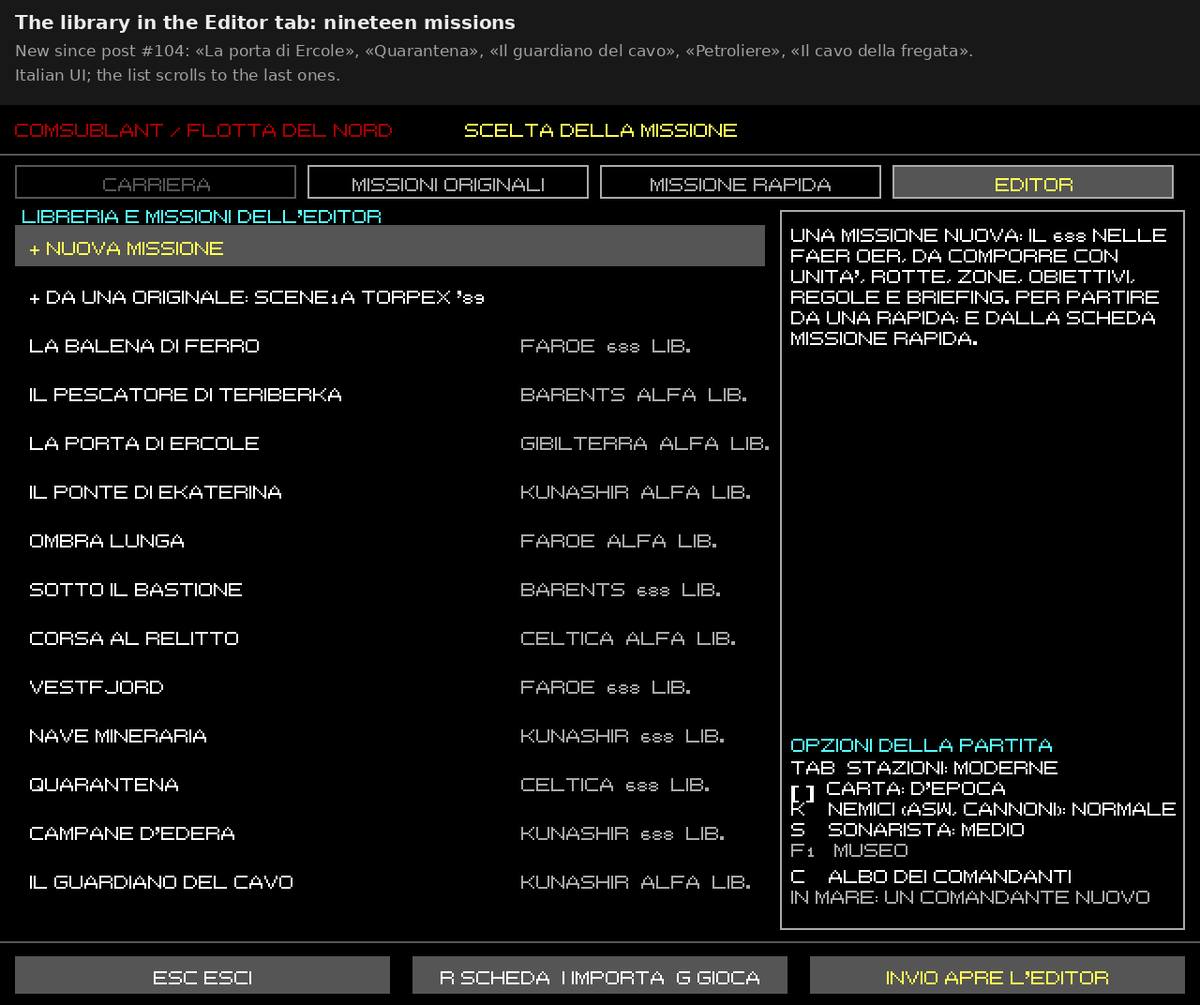
Task: Change SONARISTA: MEDIO setting
Action: (x=907, y=830)
